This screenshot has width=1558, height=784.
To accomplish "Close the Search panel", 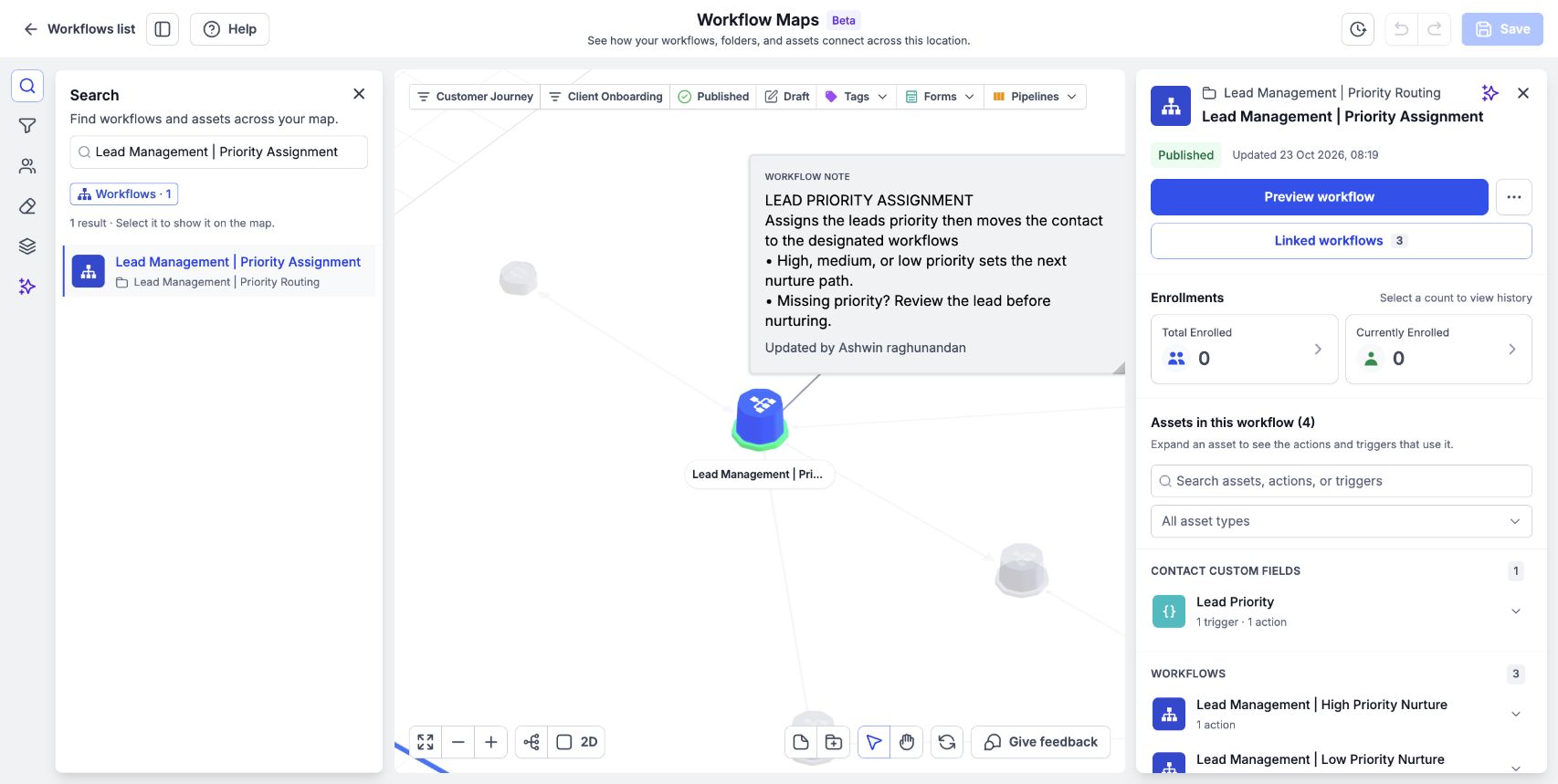I will 359,94.
